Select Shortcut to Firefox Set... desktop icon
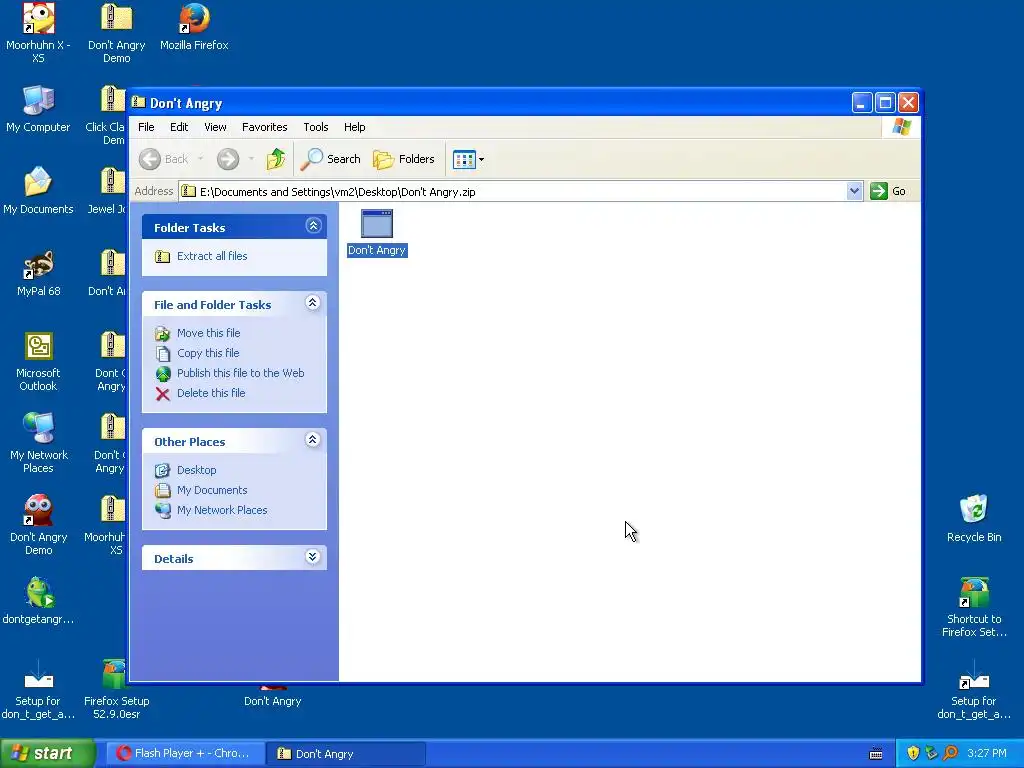 pyautogui.click(x=974, y=607)
